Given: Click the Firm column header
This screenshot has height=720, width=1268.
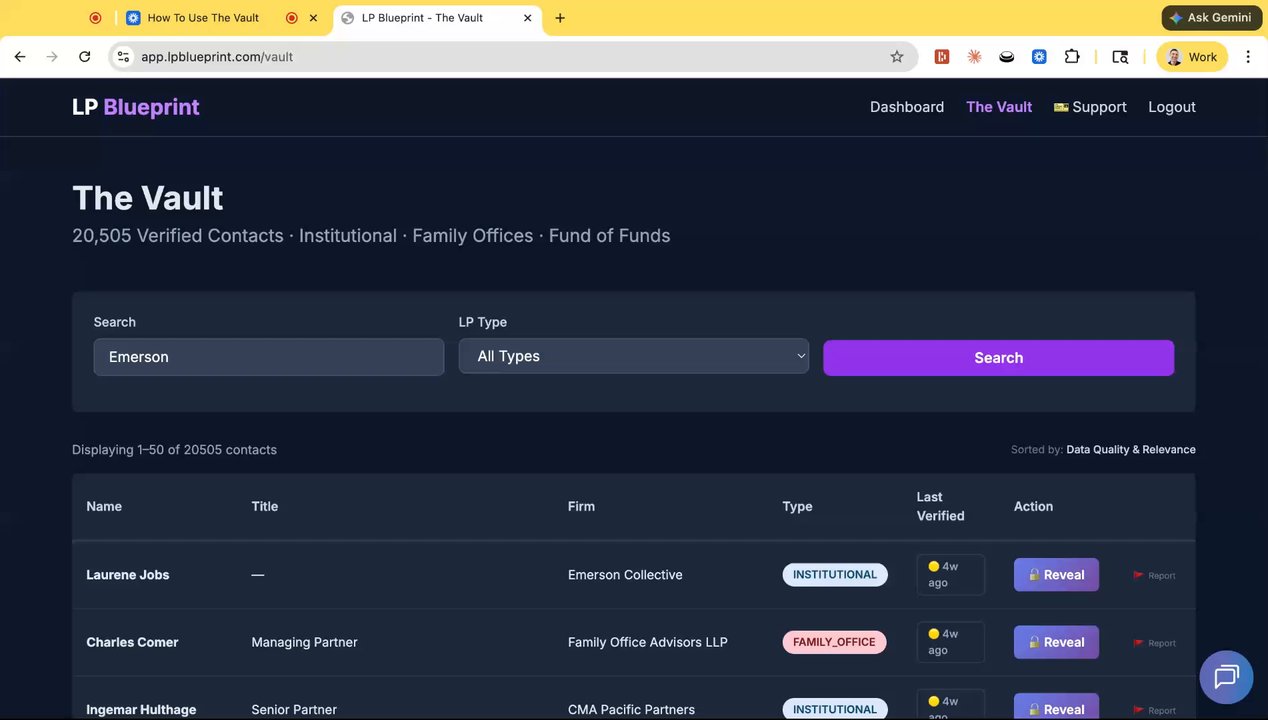Looking at the screenshot, I should point(581,507).
